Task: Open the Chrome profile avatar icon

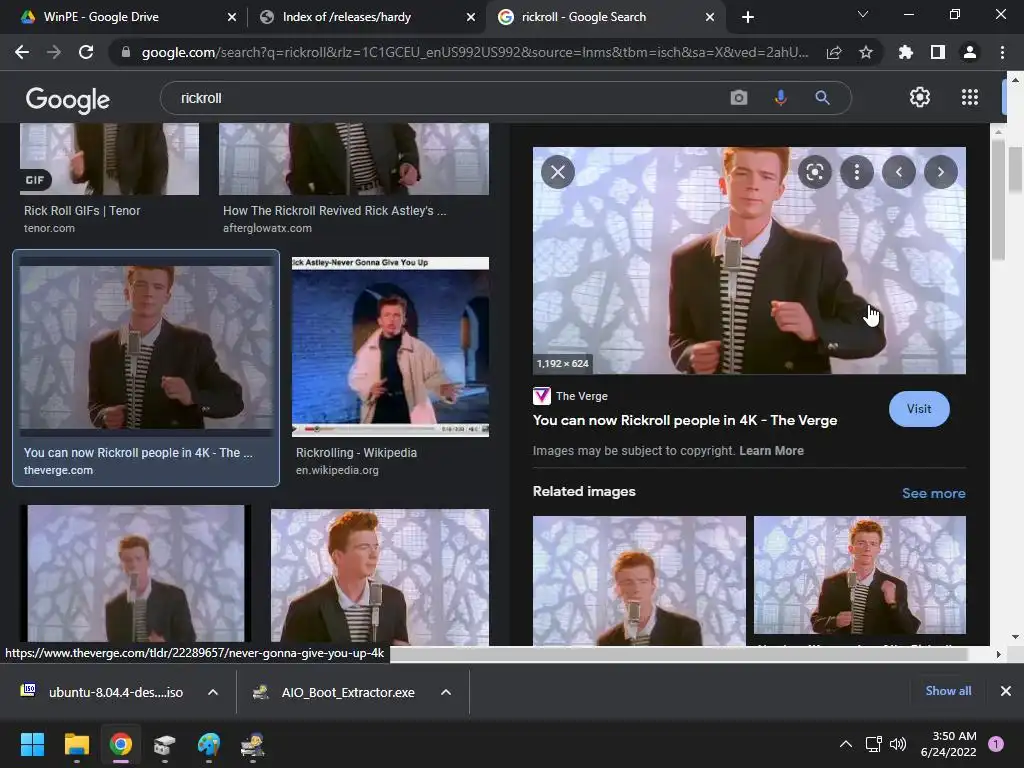Action: pos(970,52)
